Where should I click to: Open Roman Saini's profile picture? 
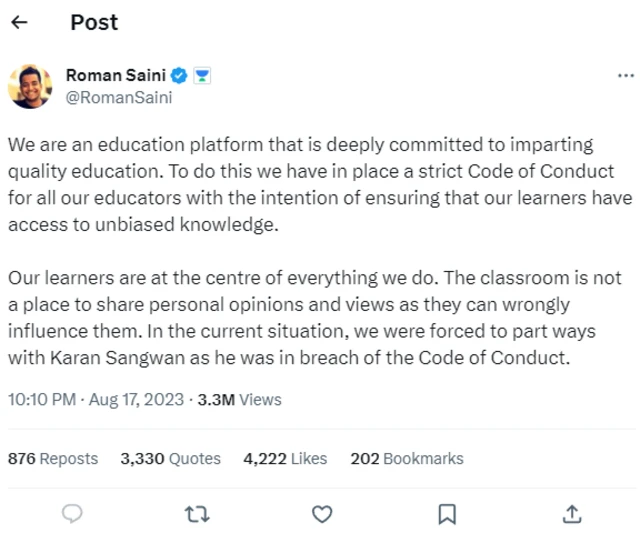(30, 86)
